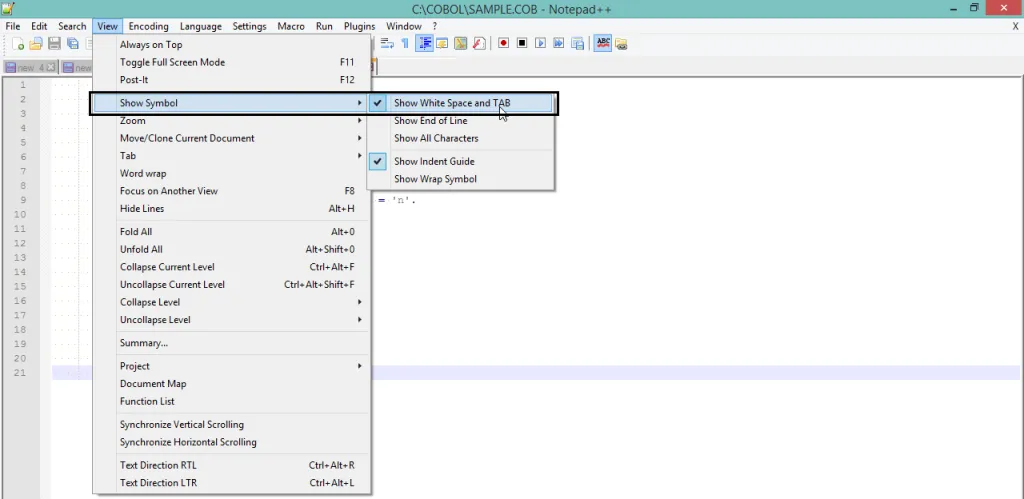Choose Focus on Another View
This screenshot has width=1024, height=499.
(x=232, y=191)
